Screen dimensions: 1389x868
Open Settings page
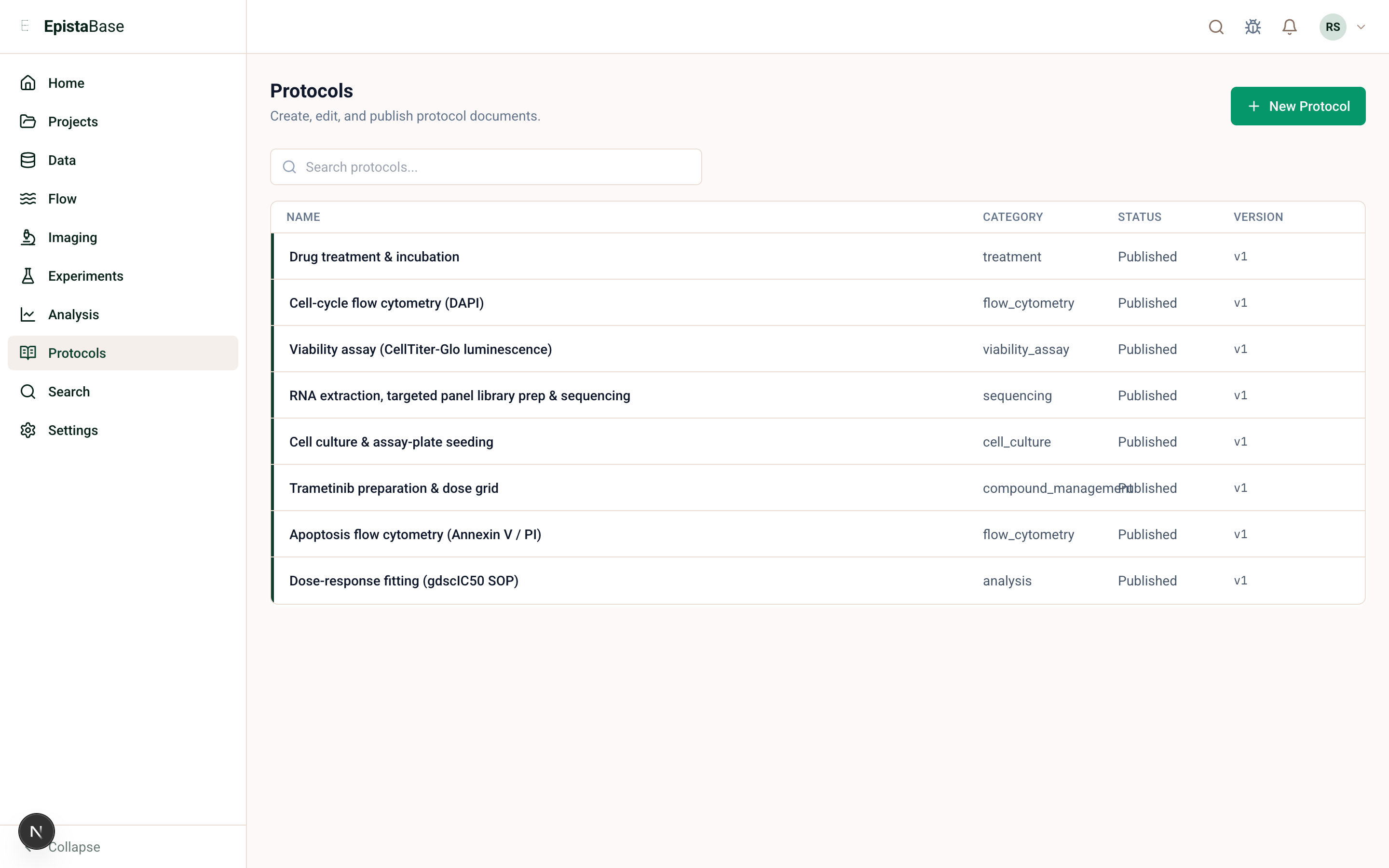click(123, 430)
